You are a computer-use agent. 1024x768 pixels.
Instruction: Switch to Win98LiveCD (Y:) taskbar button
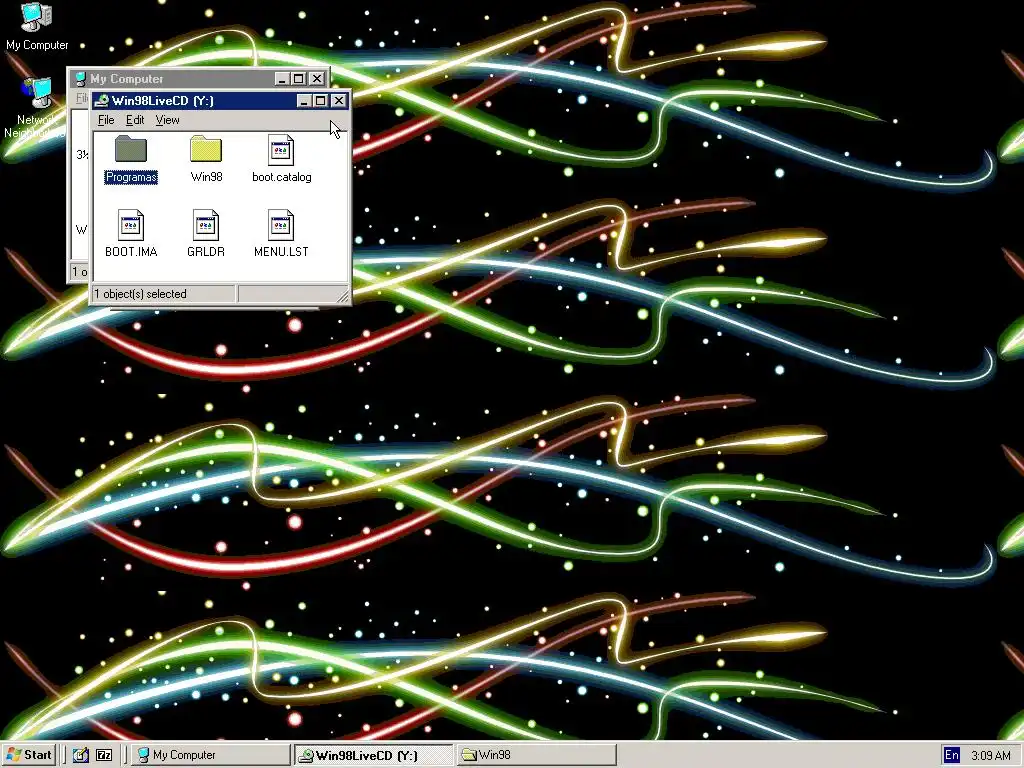373,755
